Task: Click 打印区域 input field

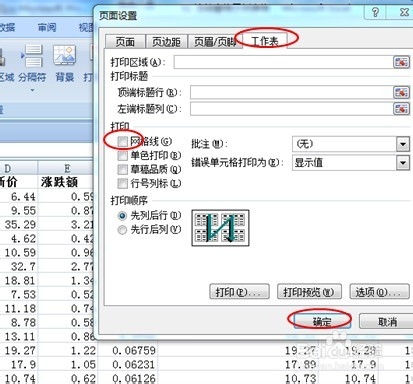Action: point(284,62)
